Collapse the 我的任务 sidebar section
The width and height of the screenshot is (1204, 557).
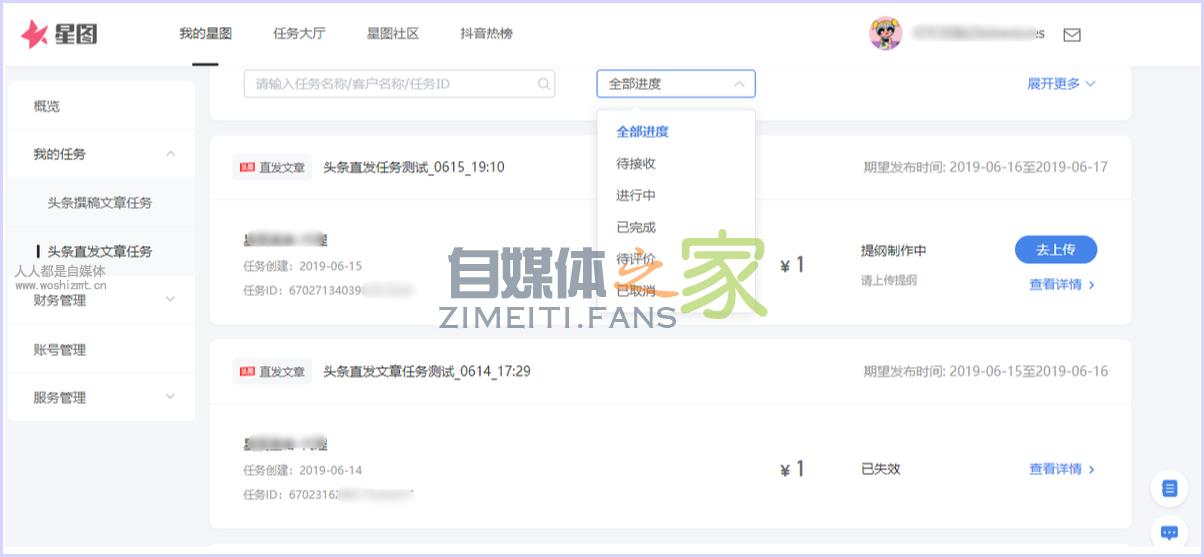170,154
